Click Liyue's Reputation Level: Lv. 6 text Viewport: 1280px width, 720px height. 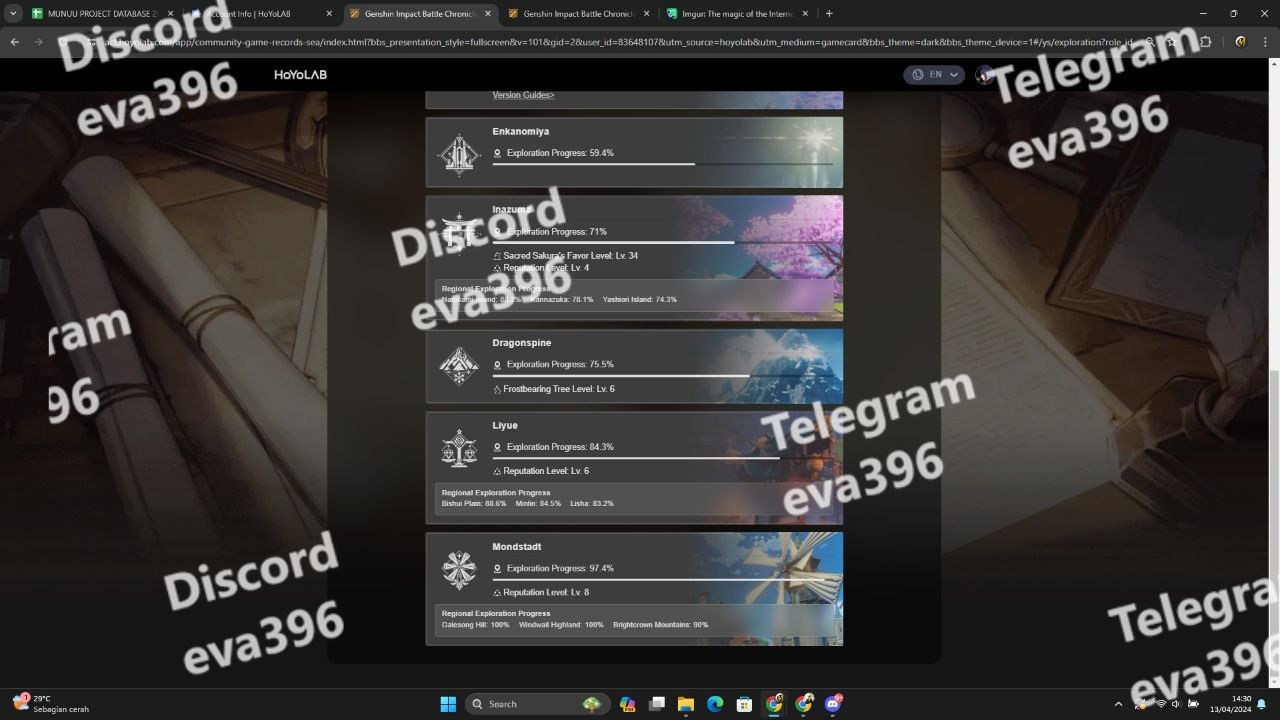pyautogui.click(x=546, y=471)
